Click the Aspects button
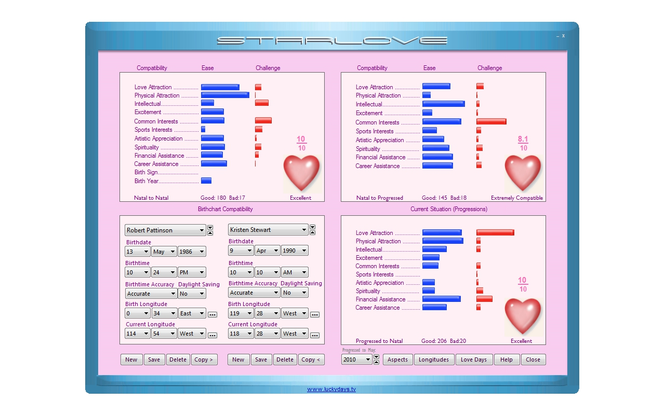This screenshot has height=415, width=665. [397, 358]
